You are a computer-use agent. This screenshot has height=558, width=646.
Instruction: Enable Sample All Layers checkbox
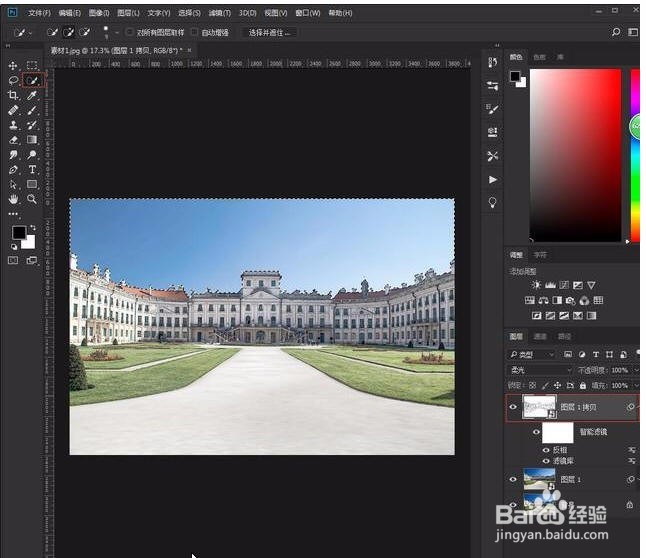coord(129,32)
